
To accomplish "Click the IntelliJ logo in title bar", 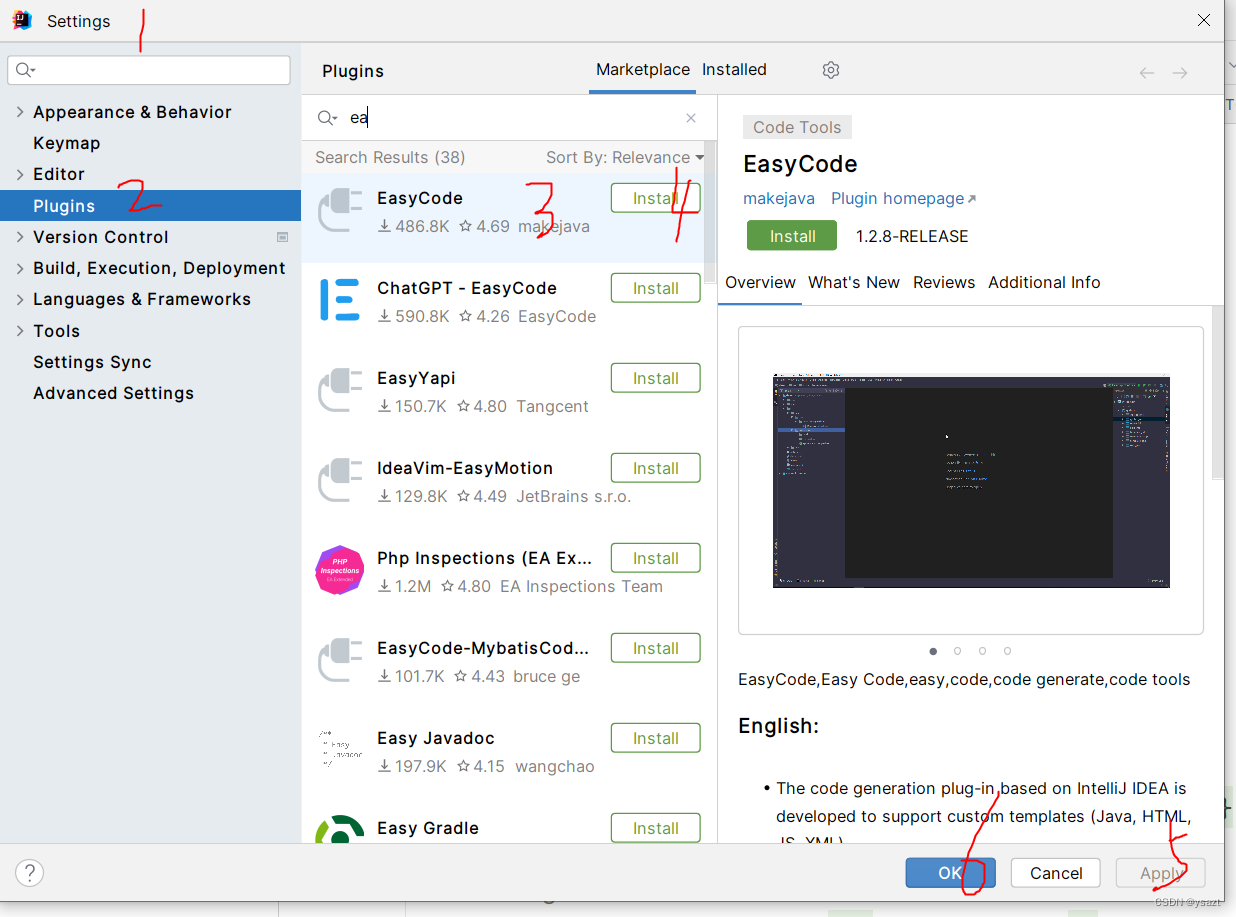I will [22, 20].
